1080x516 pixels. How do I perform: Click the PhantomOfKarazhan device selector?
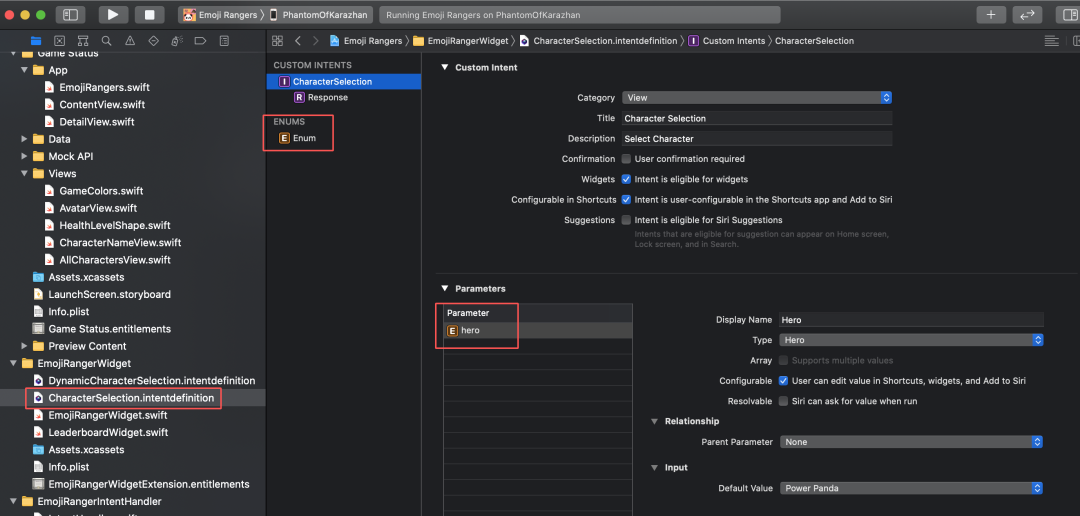[x=319, y=15]
